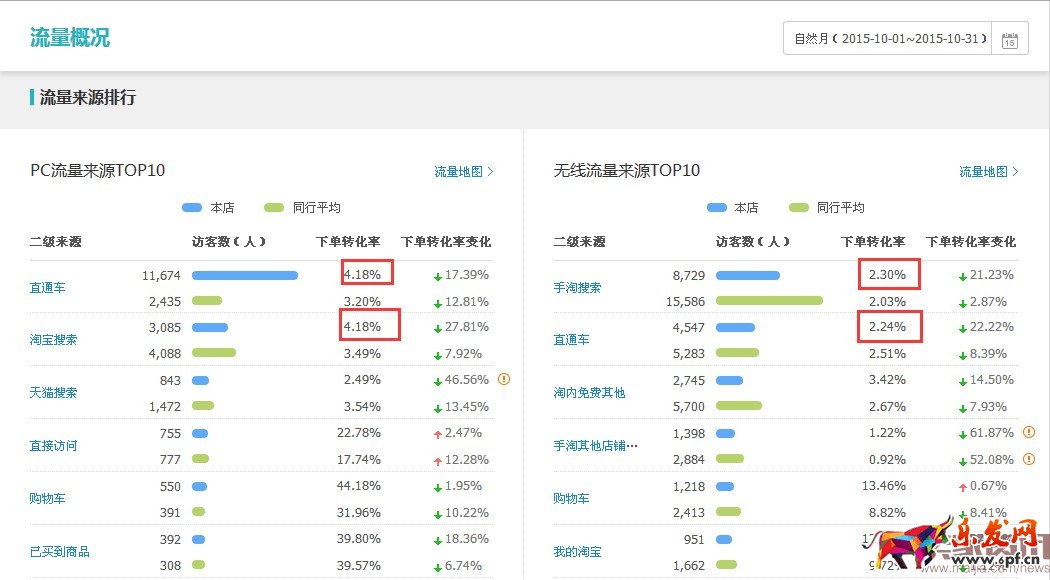The width and height of the screenshot is (1050, 580).
Task: Click blue visitor bar for 11,674 直通车
Action: pos(244,275)
